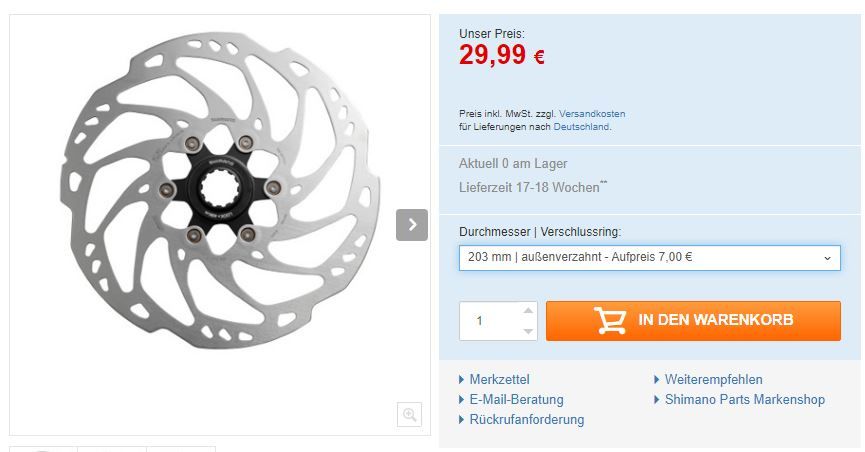This screenshot has height=452, width=865.
Task: Click the brake disc product image
Action: [x=220, y=190]
